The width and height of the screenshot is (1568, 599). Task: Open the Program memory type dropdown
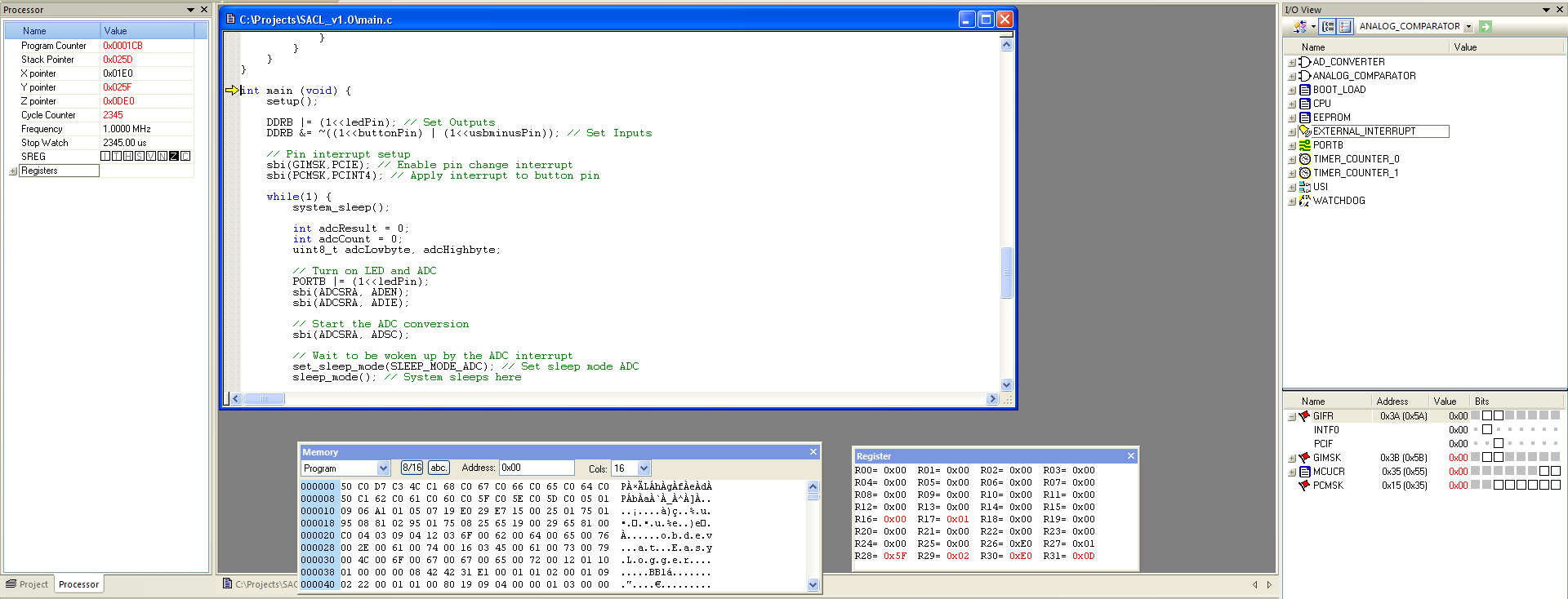click(384, 468)
